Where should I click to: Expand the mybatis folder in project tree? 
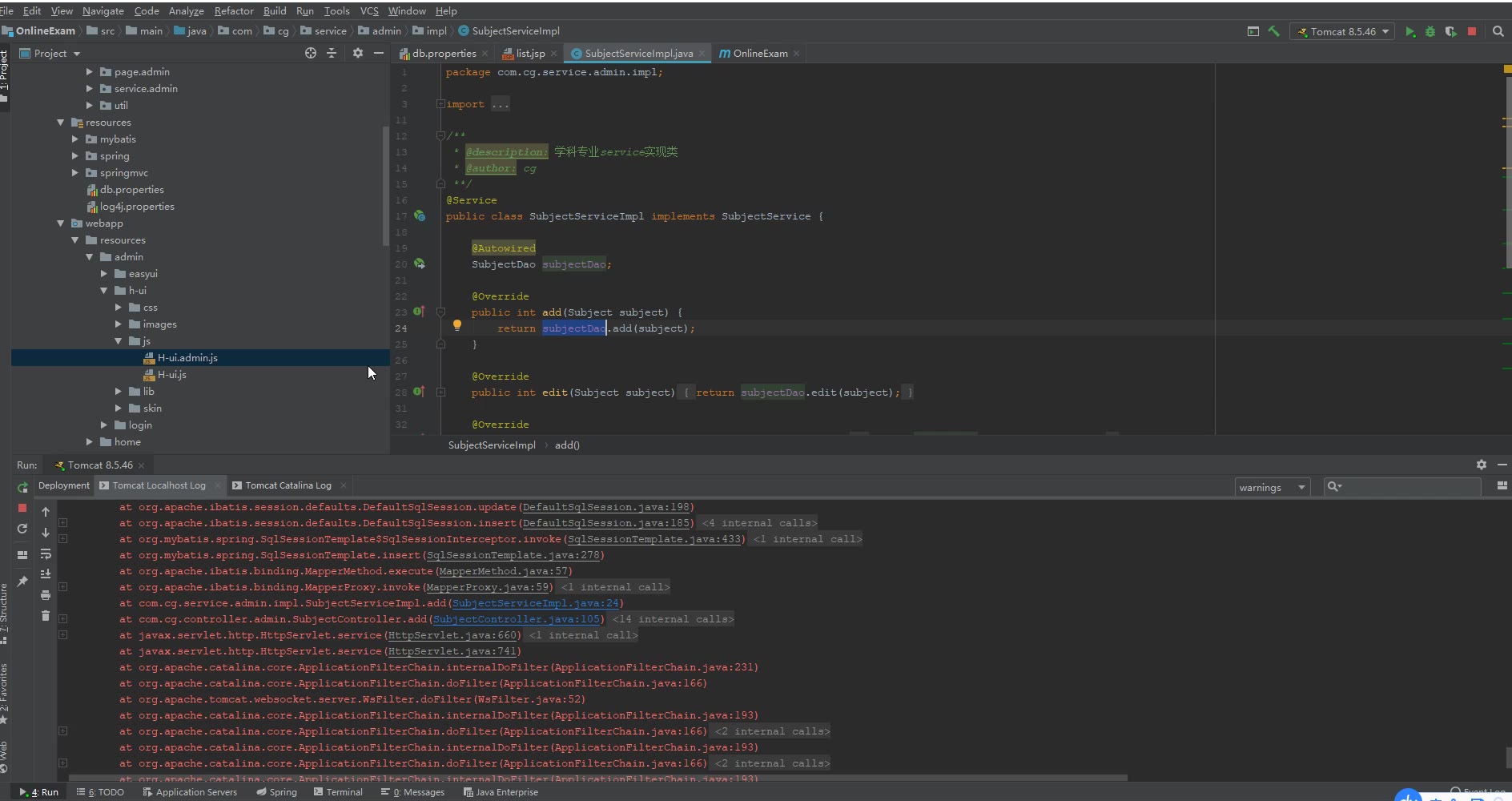point(76,139)
